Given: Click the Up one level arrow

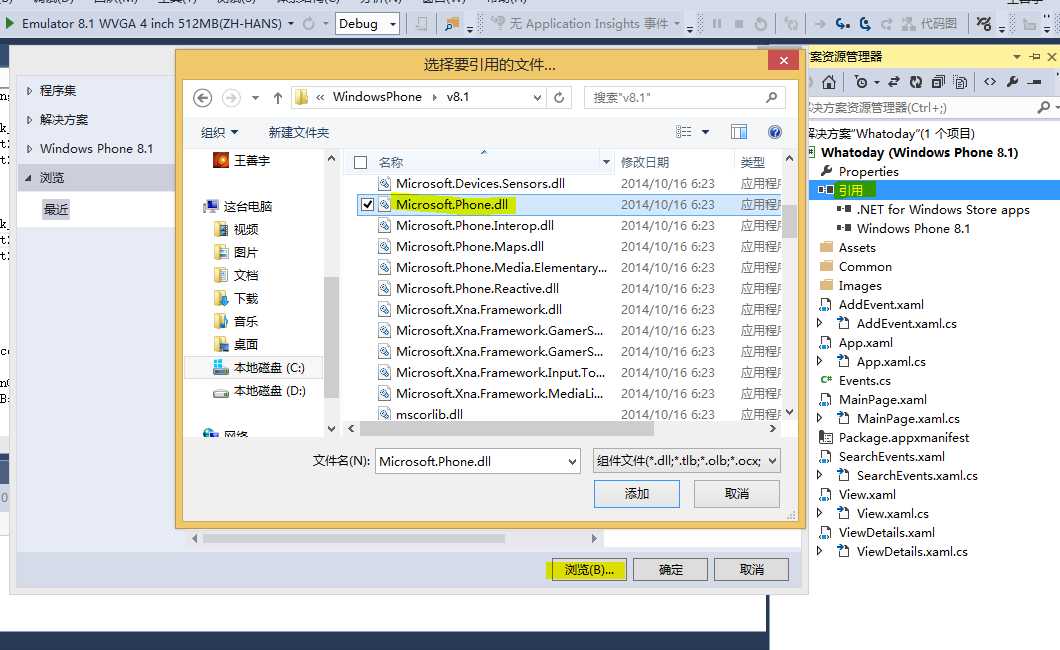Looking at the screenshot, I should pyautogui.click(x=277, y=98).
